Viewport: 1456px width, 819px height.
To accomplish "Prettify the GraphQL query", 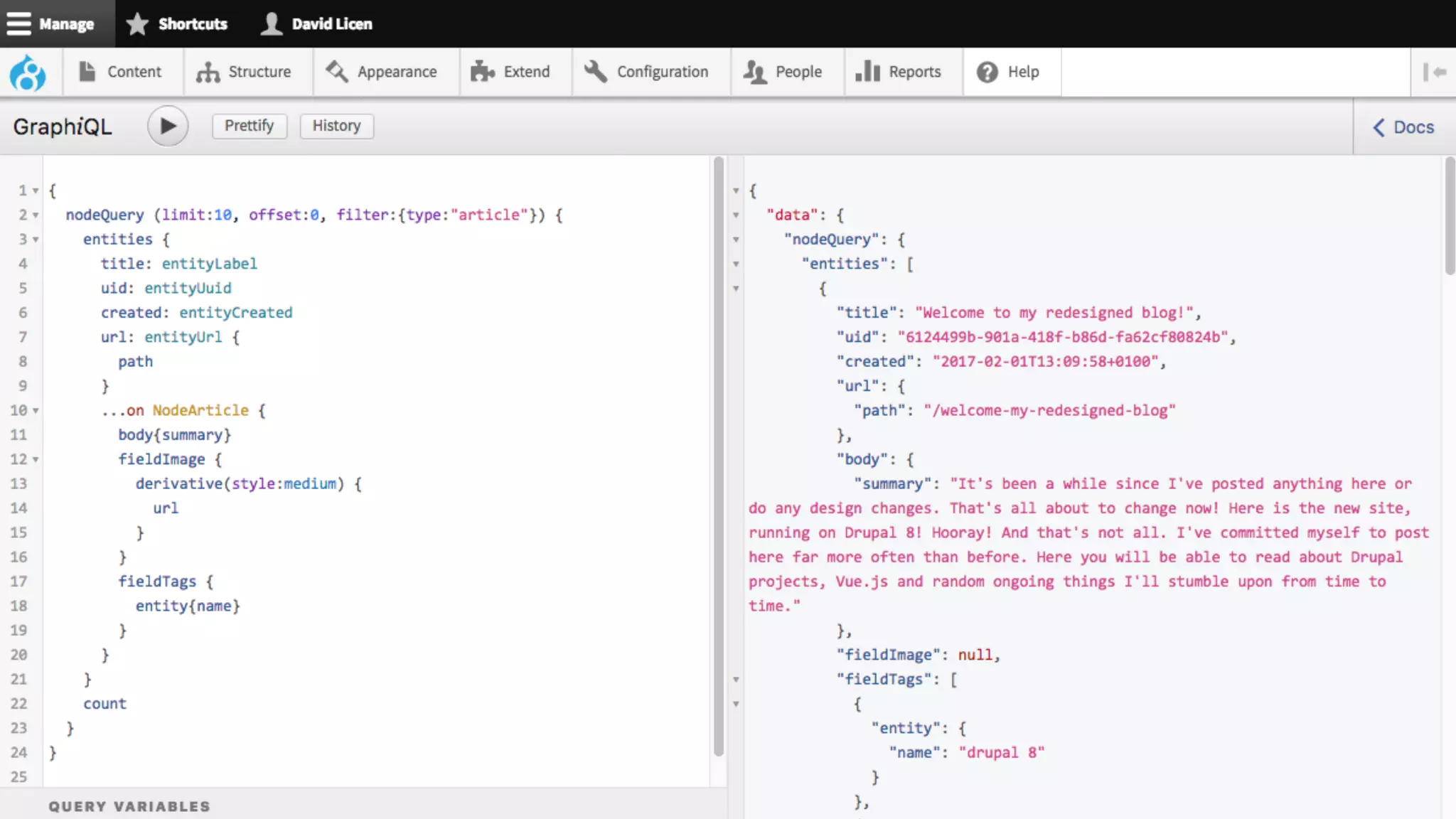I will (x=249, y=126).
